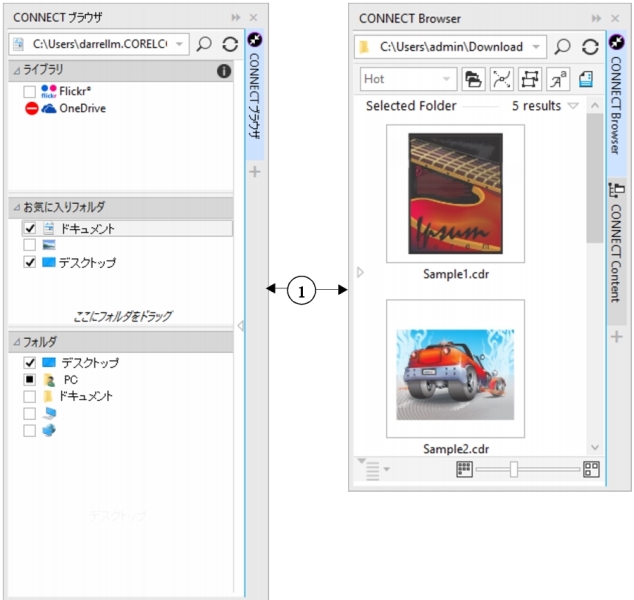Click the thumbnail size slider handle
This screenshot has height=600, width=634.
(514, 469)
